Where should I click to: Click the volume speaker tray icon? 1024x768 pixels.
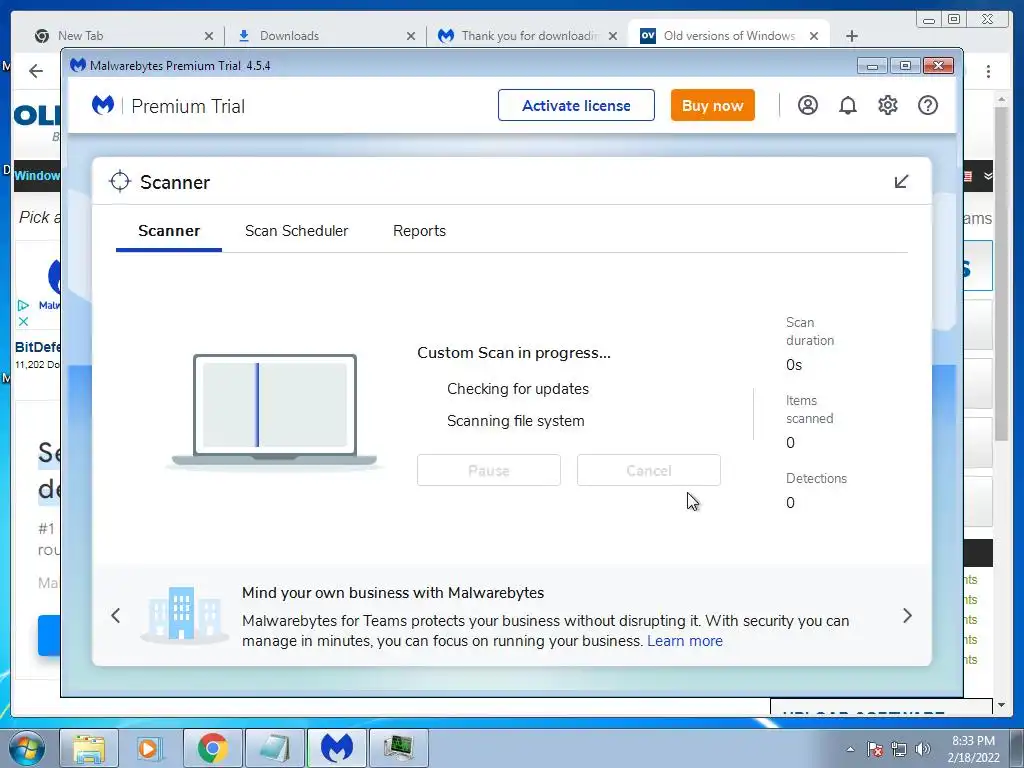tap(922, 749)
